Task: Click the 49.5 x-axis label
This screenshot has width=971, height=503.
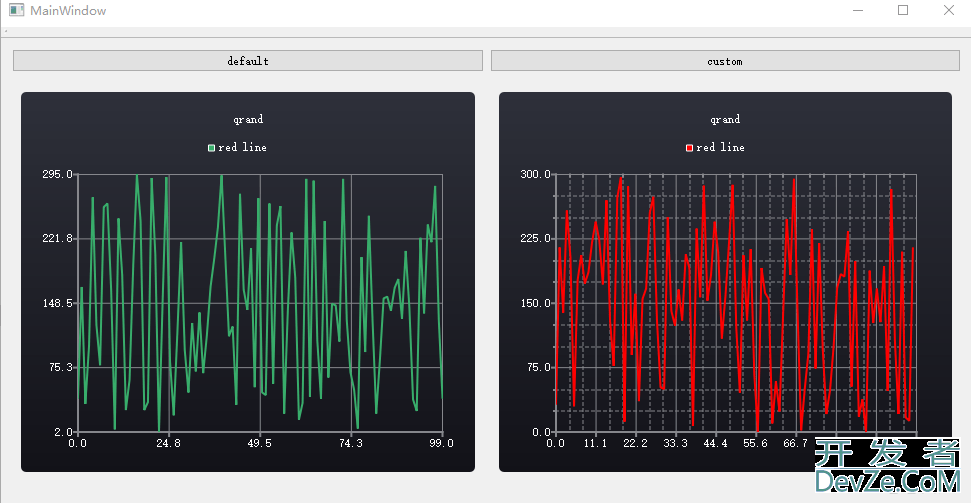Action: point(259,443)
